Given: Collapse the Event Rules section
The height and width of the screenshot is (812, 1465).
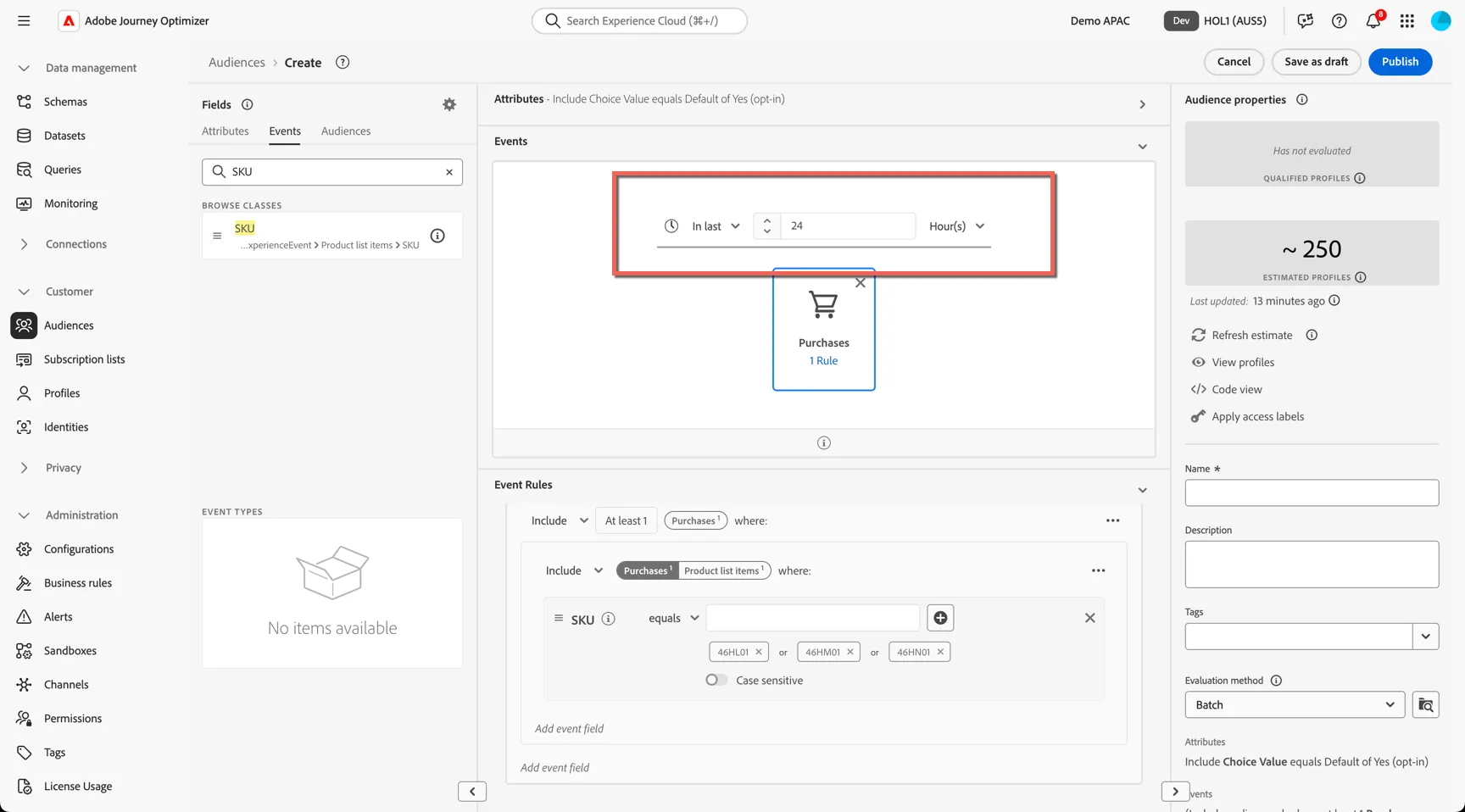Looking at the screenshot, I should [1142, 490].
